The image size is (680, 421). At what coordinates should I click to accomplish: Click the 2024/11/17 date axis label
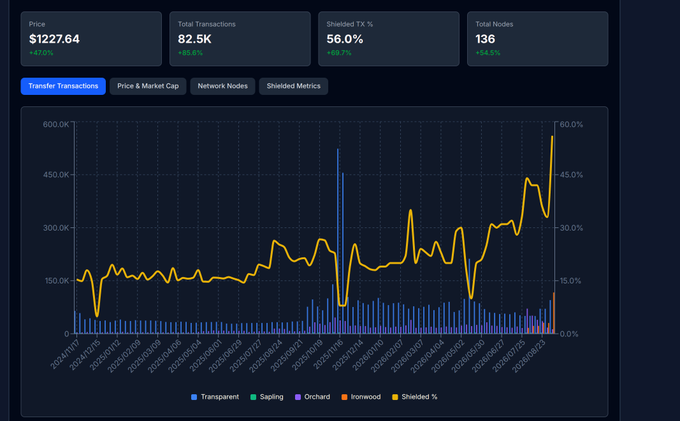pyautogui.click(x=64, y=355)
